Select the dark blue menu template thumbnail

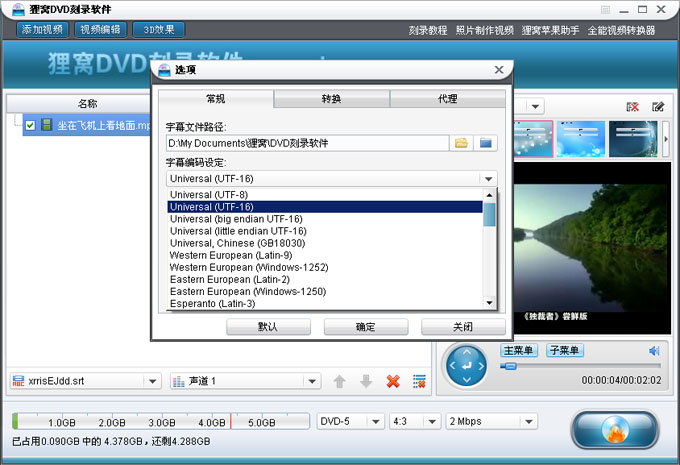point(633,139)
